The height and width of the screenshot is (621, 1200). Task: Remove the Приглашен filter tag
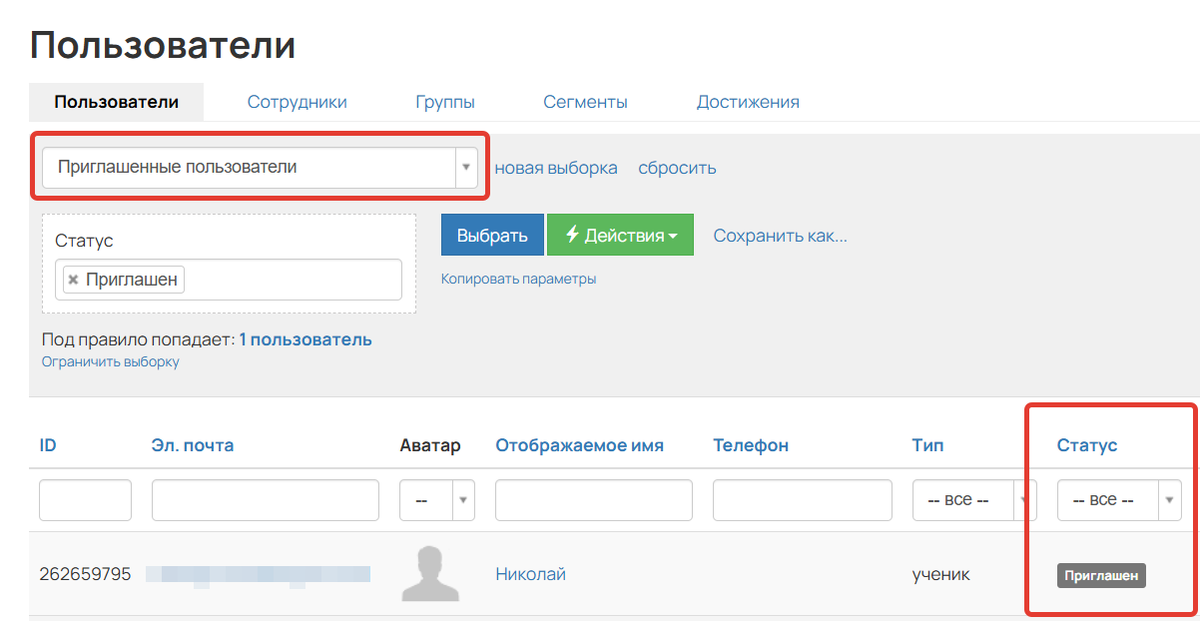tap(74, 279)
